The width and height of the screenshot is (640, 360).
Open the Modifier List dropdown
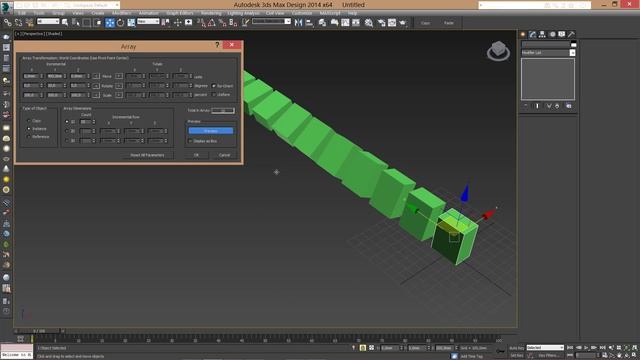(x=549, y=53)
